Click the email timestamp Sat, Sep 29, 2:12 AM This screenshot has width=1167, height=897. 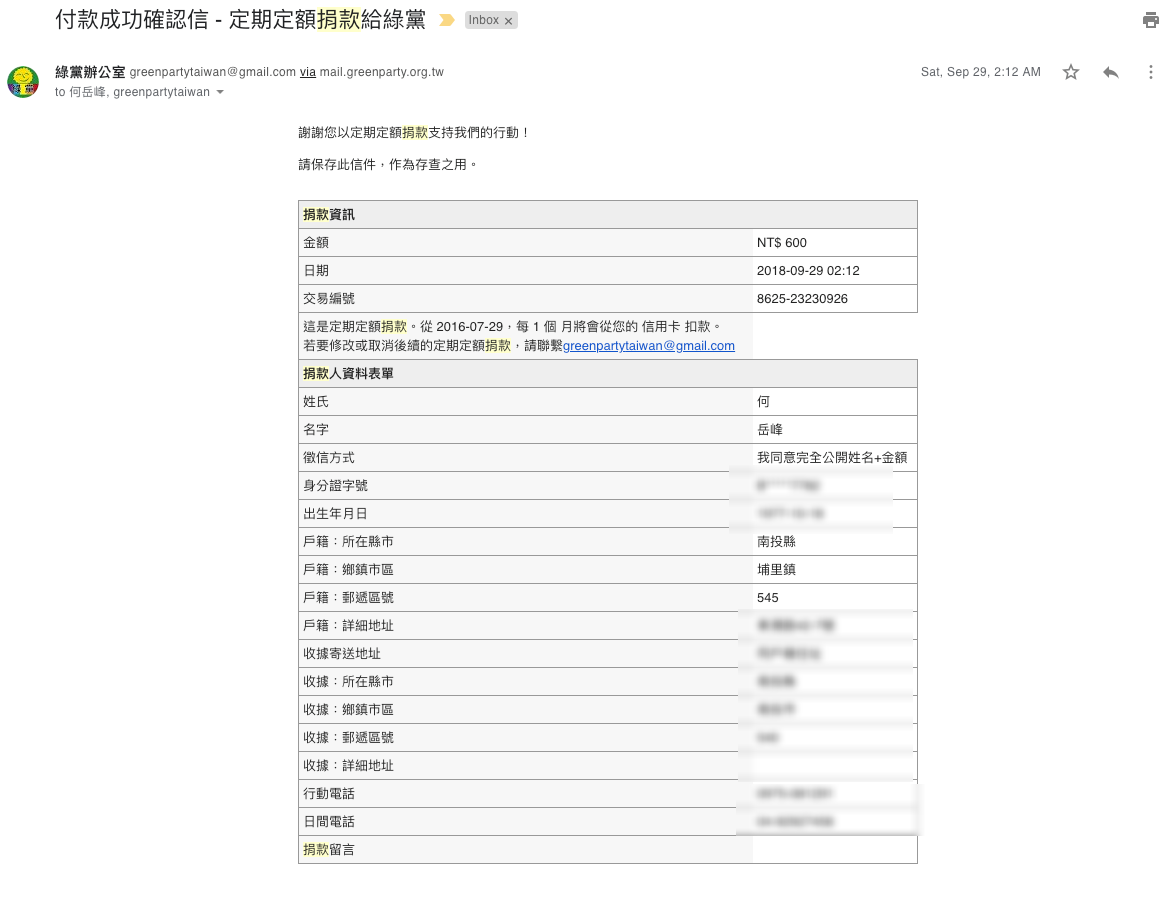(980, 72)
